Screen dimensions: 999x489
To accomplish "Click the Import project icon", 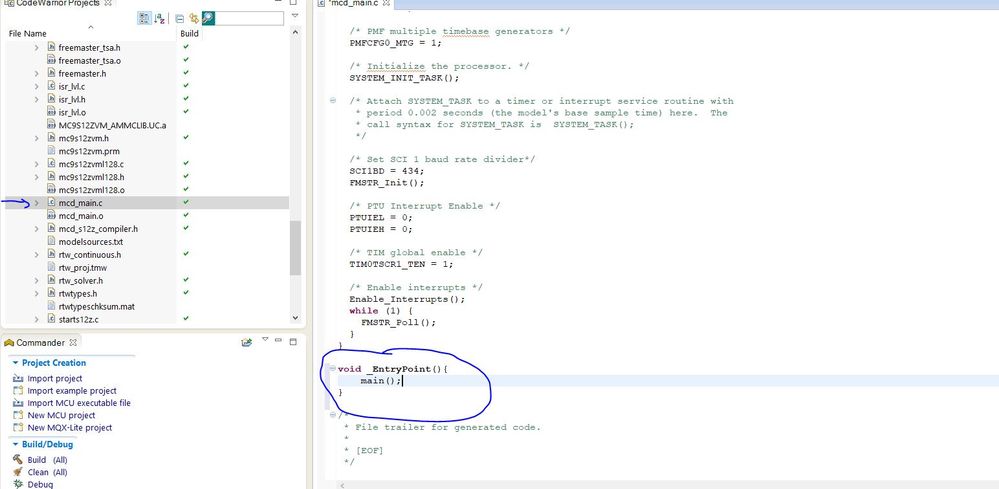I will (18, 378).
